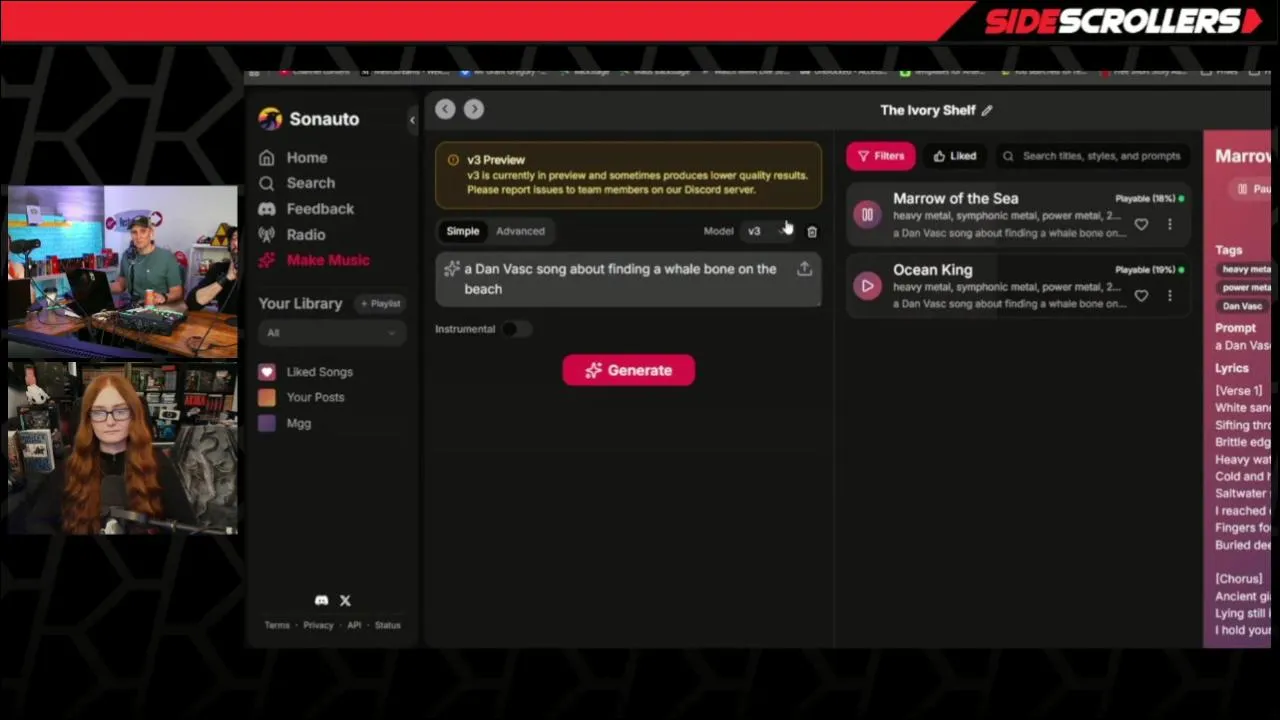Click the Radio antenna icon
Image resolution: width=1280 pixels, height=720 pixels.
(266, 235)
